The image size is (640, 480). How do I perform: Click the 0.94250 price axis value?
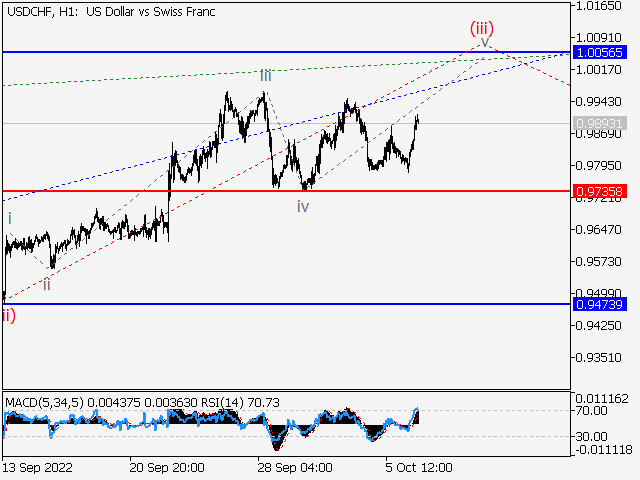(598, 326)
